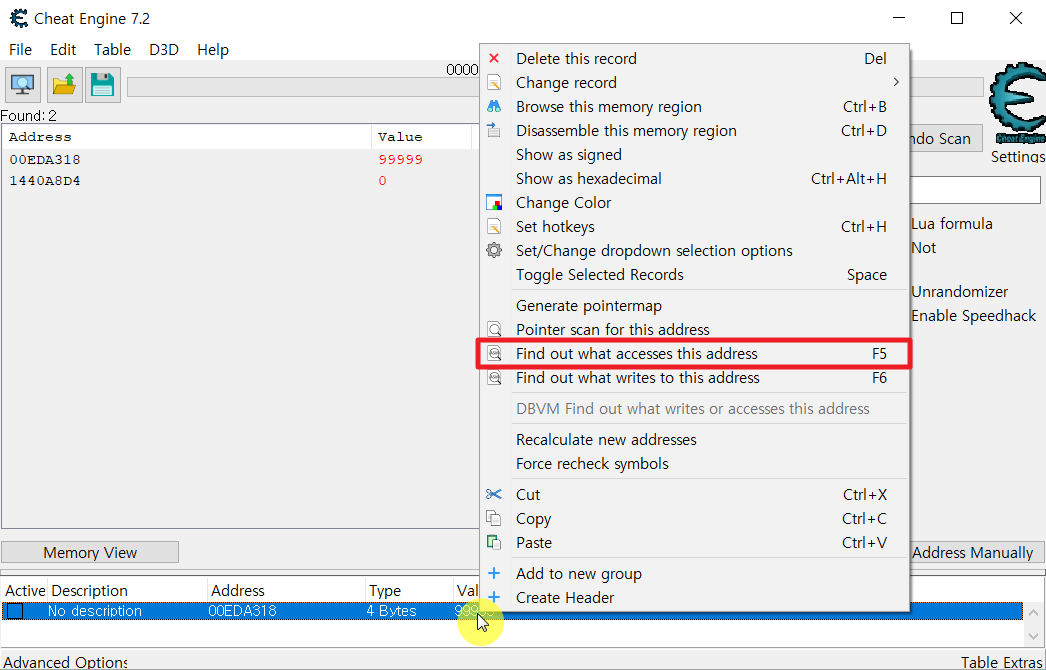The image size is (1046, 670).
Task: Click the Undo Scan button
Action: click(x=946, y=139)
